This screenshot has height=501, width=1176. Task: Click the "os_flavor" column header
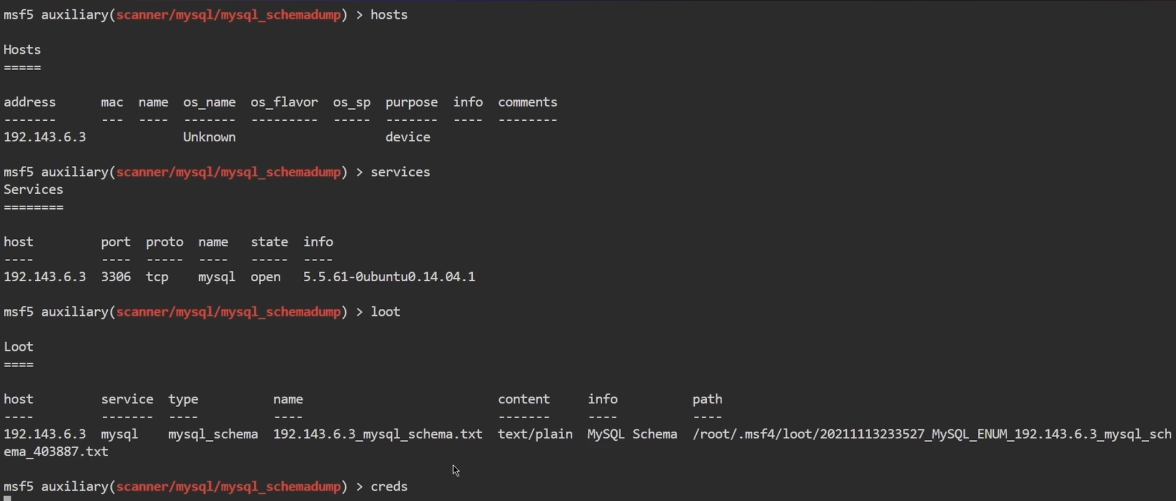(284, 102)
